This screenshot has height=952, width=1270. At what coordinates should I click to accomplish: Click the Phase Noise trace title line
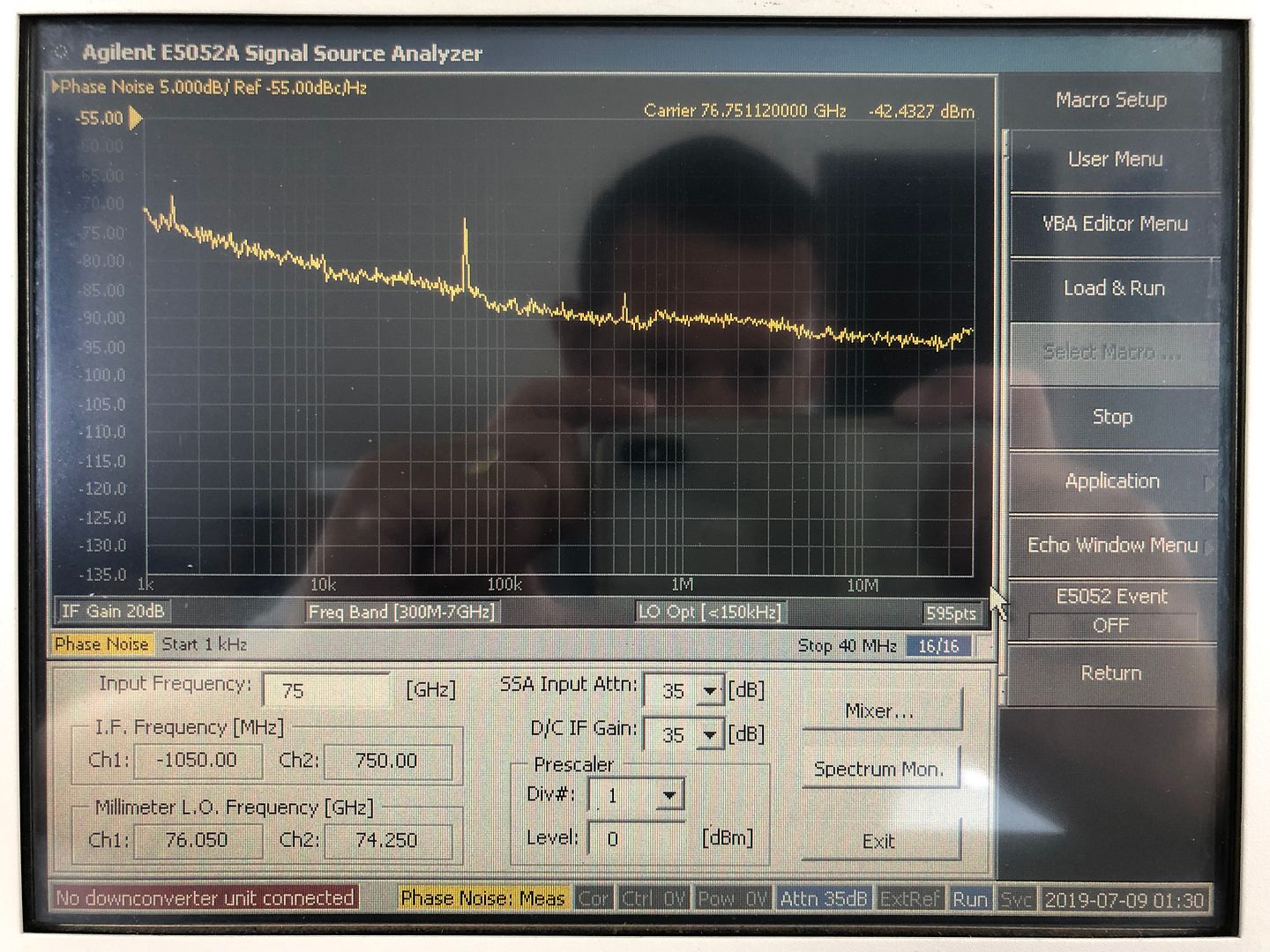click(210, 87)
